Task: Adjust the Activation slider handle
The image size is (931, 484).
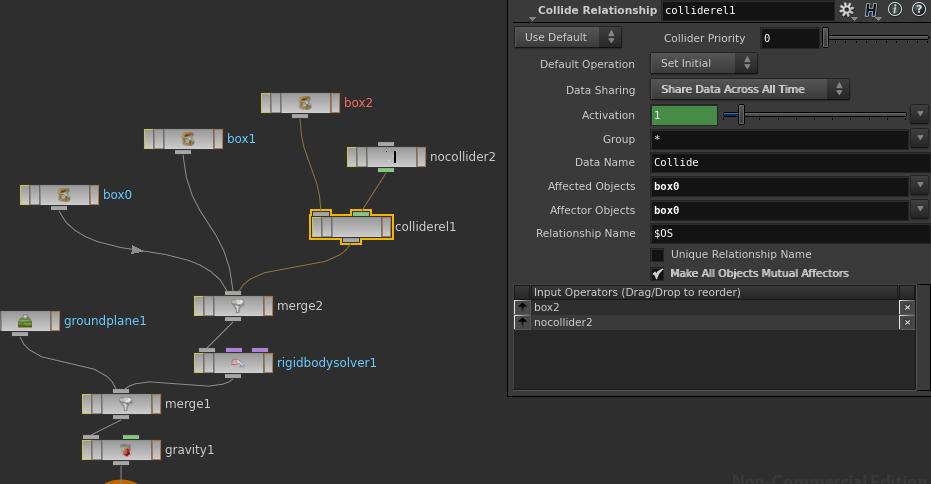Action: click(741, 115)
